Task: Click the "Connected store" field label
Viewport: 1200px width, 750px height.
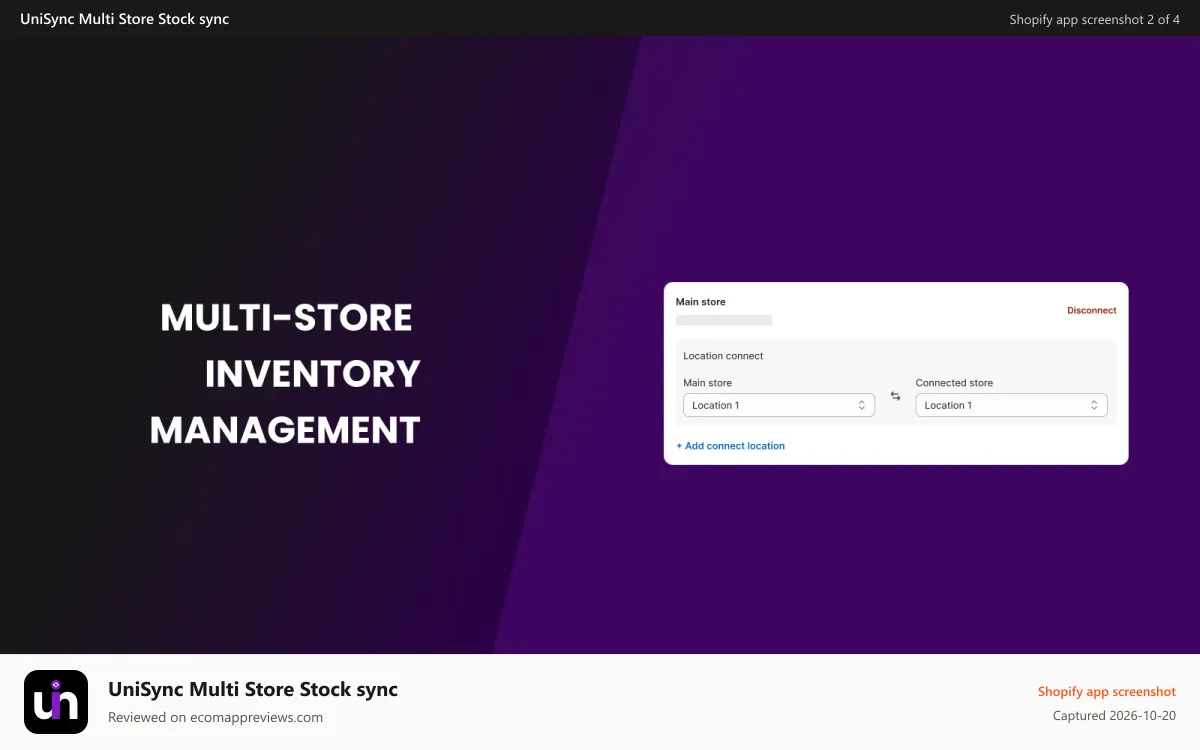Action: (x=954, y=383)
